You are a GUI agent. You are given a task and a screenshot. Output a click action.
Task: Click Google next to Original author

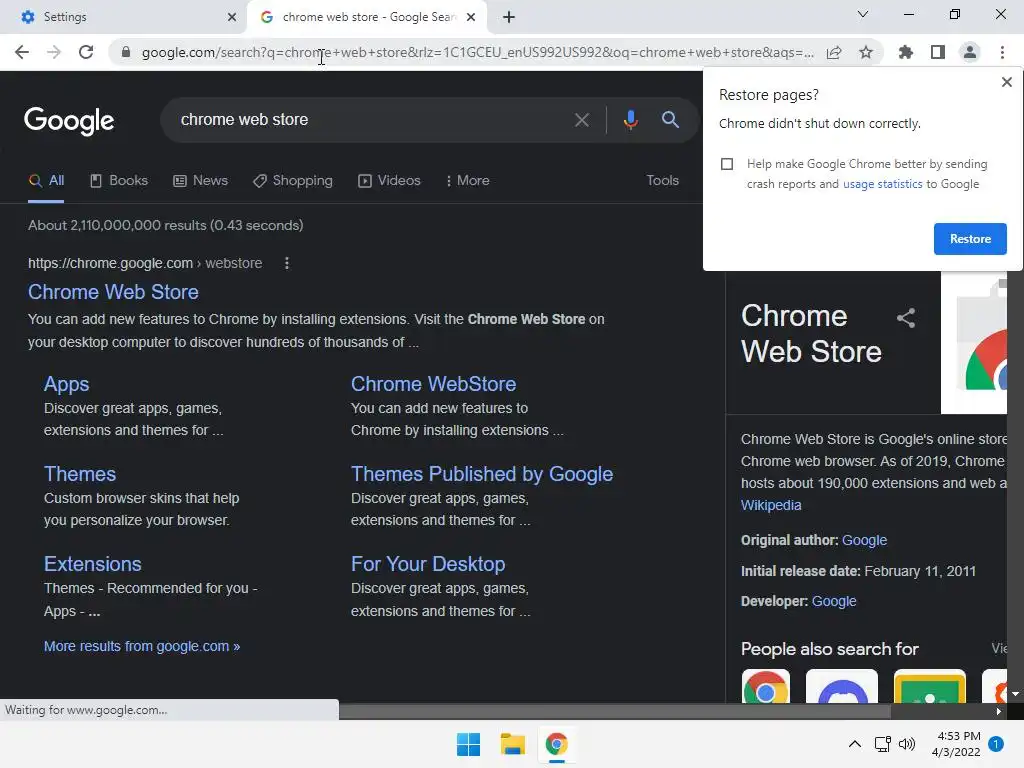(864, 541)
